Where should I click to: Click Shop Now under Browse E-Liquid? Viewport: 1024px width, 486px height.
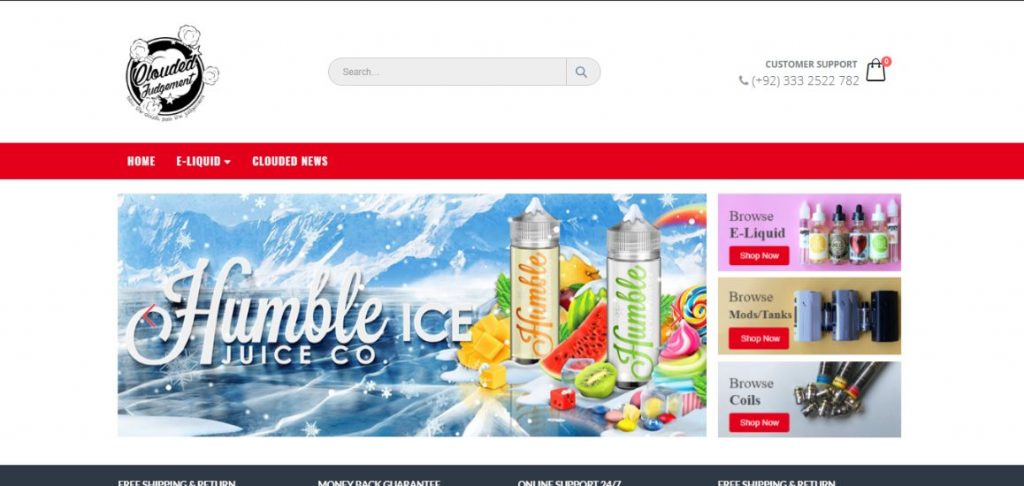coord(760,255)
